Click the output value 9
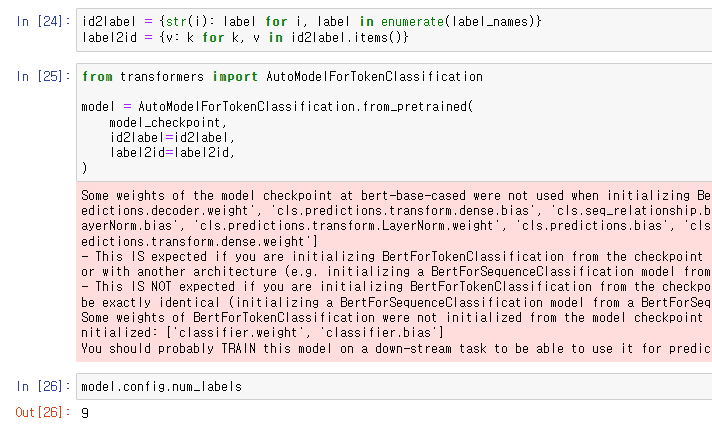 click(85, 413)
